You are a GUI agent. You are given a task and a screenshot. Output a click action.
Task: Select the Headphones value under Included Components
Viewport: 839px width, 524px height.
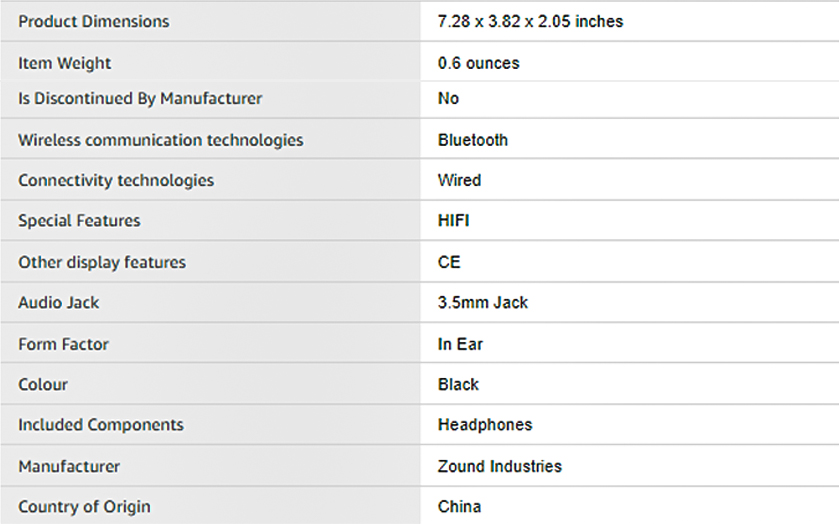485,424
